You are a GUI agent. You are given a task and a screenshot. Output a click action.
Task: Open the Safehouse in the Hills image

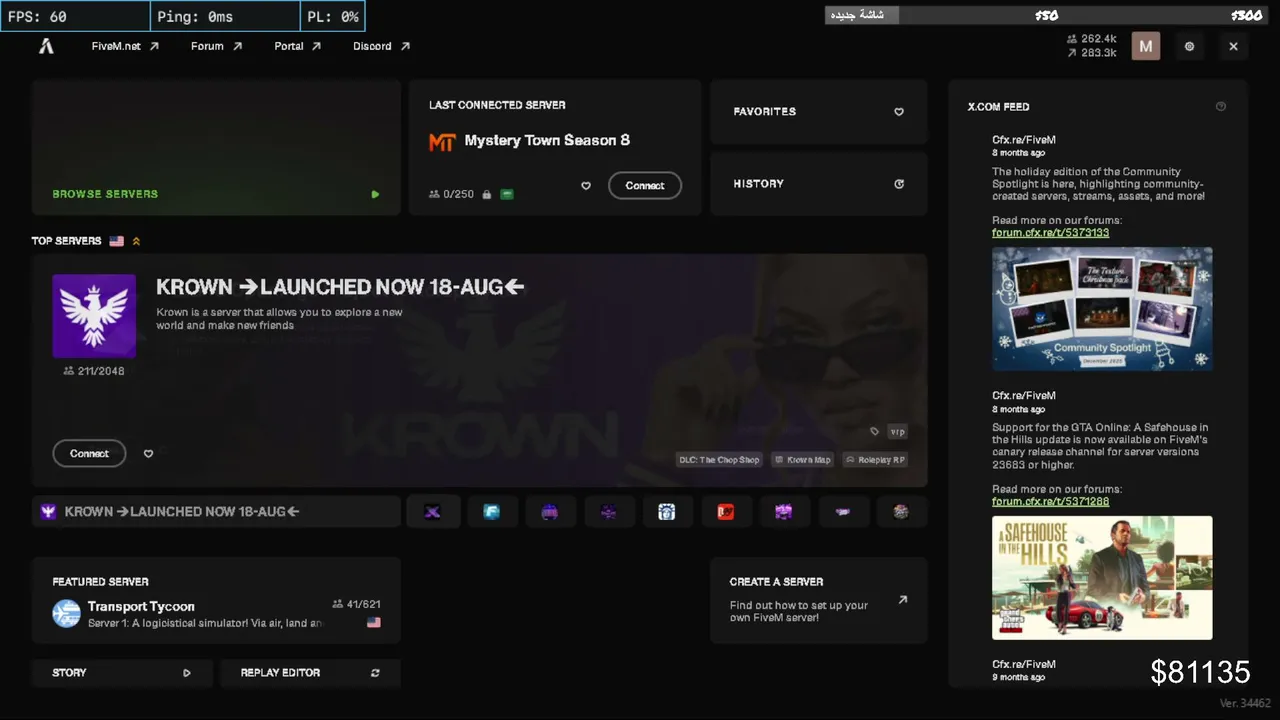pyautogui.click(x=1102, y=578)
